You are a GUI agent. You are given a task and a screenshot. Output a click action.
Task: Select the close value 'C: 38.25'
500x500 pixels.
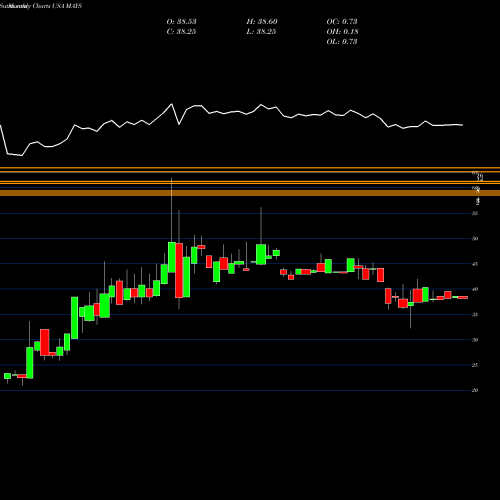tap(181, 32)
